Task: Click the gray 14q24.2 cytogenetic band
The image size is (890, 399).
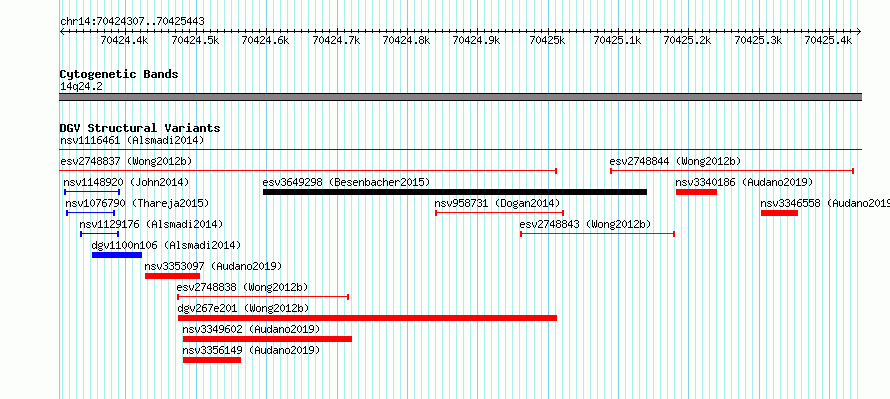Action: click(461, 97)
